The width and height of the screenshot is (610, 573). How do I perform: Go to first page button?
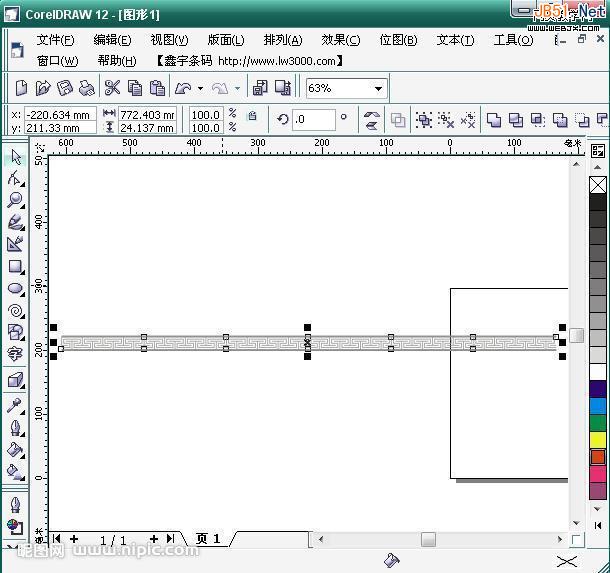point(56,539)
